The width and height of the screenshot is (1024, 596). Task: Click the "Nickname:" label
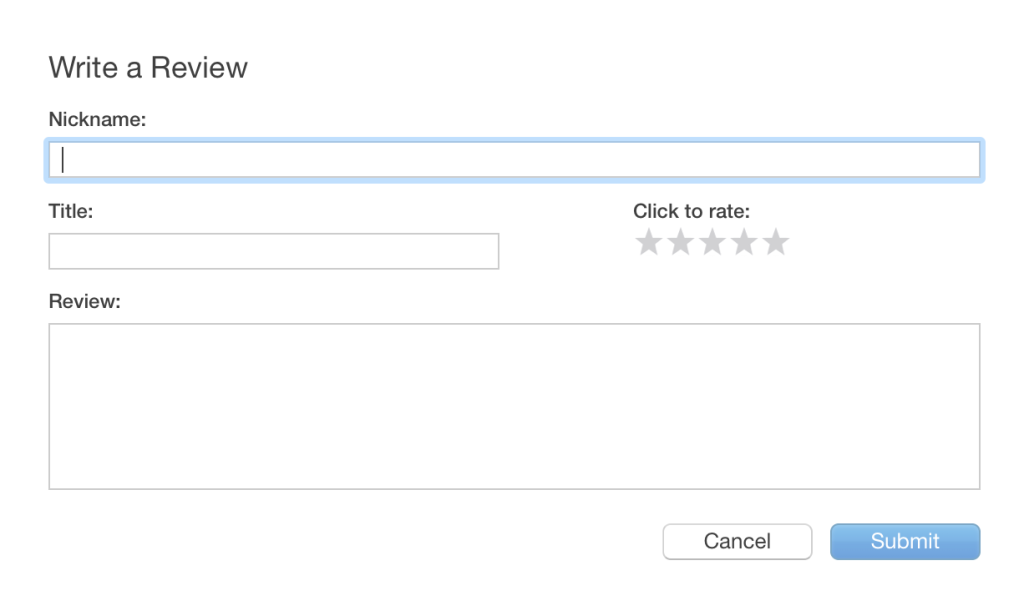(97, 120)
